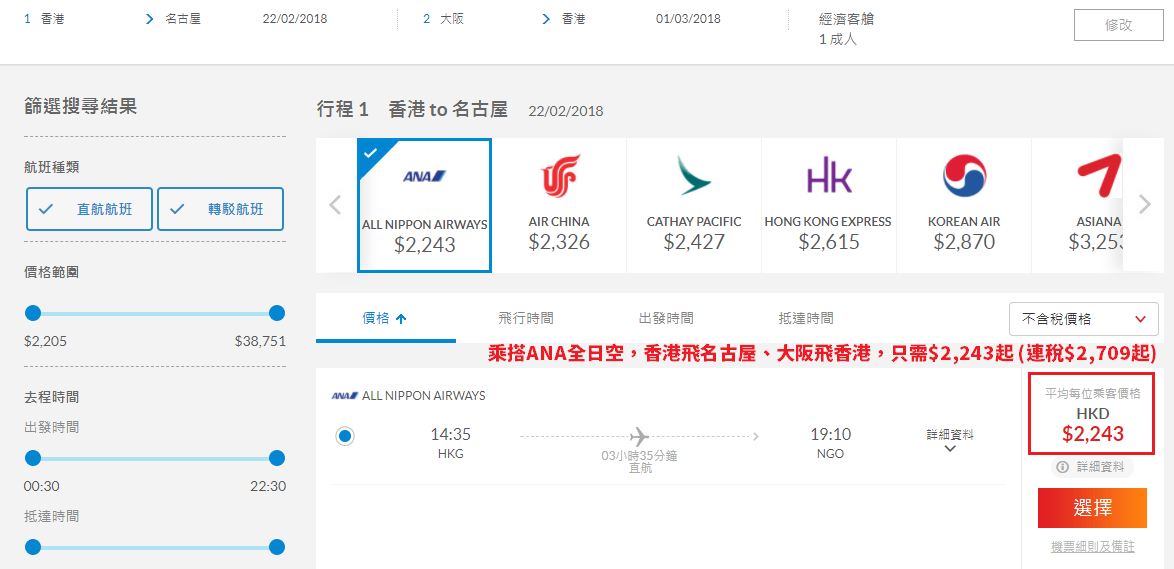Viewport: 1174px width, 569px height.
Task: Select the 14:35 HKG flight radio button
Action: click(x=345, y=436)
